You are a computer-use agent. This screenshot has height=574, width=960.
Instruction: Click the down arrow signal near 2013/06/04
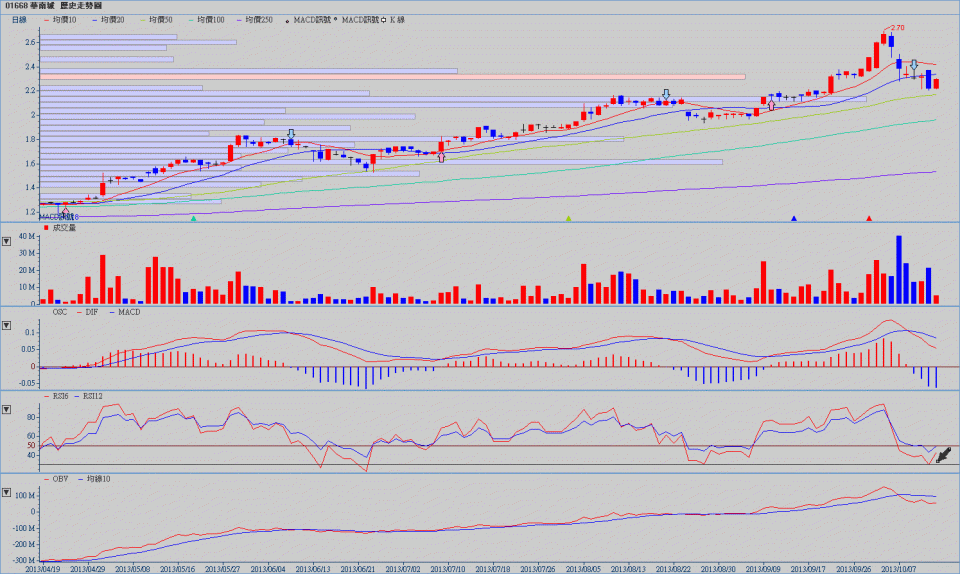(x=291, y=134)
